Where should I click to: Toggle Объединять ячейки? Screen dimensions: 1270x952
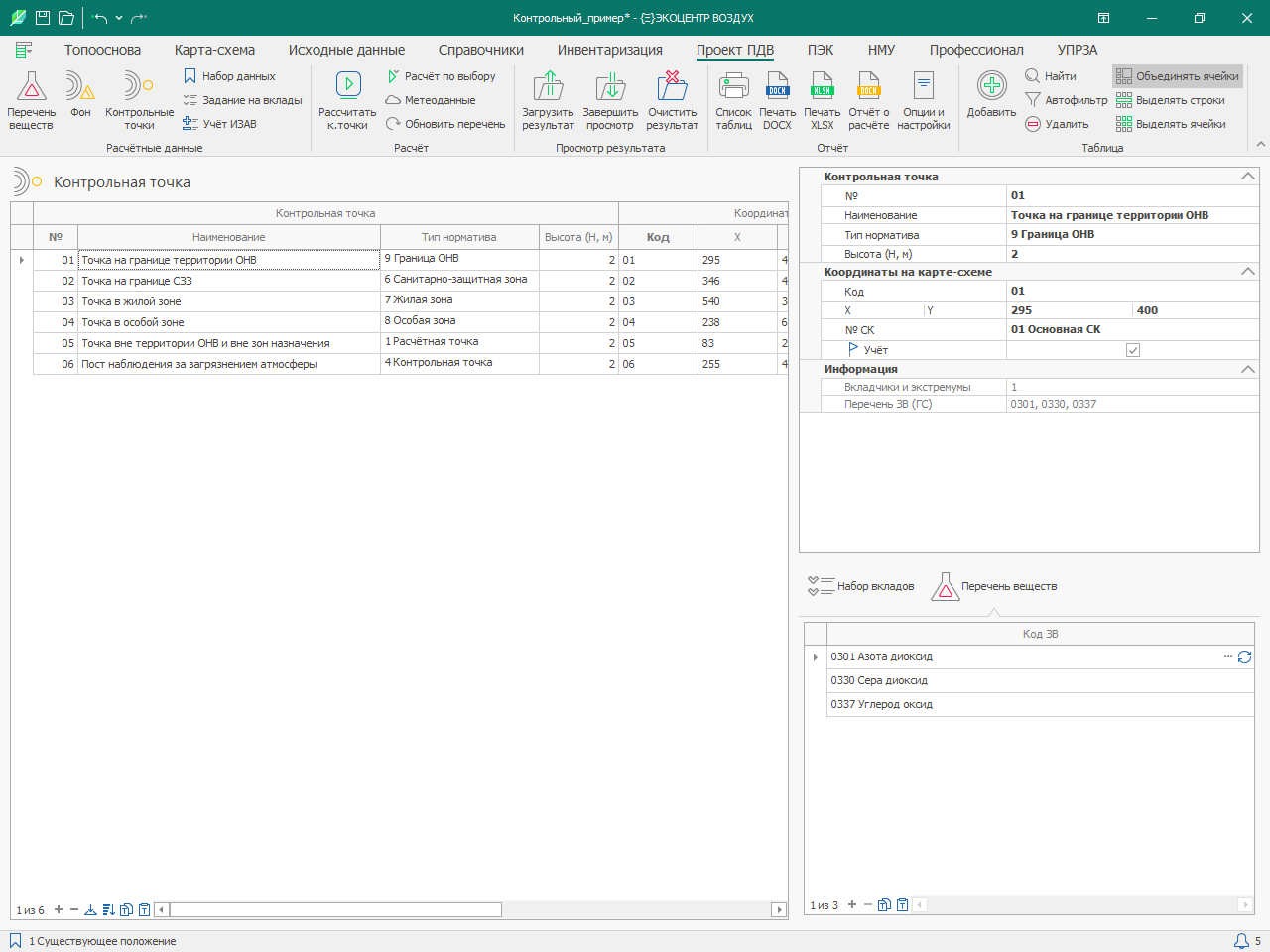point(1178,76)
